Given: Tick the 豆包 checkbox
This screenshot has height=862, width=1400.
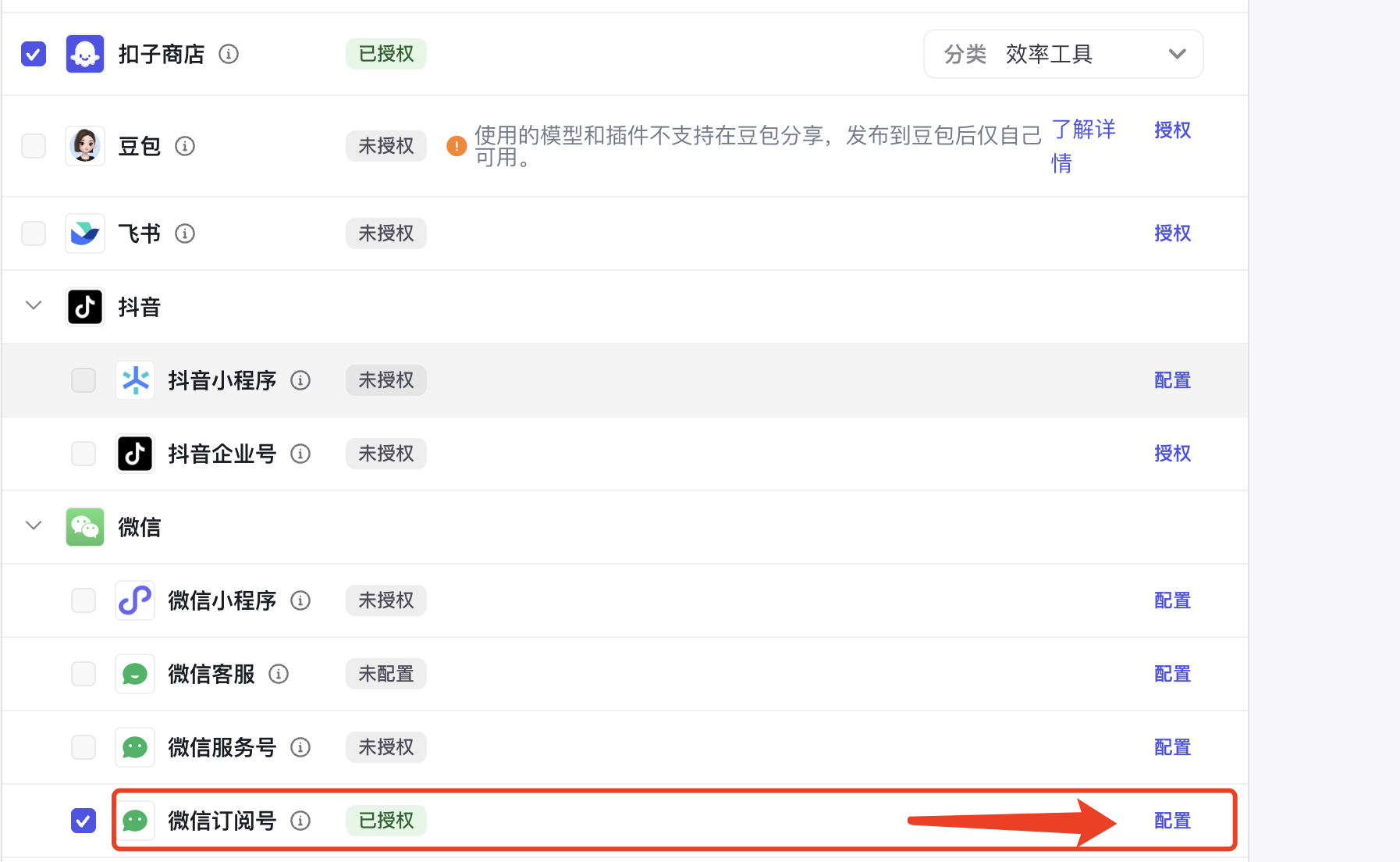Looking at the screenshot, I should (x=34, y=146).
